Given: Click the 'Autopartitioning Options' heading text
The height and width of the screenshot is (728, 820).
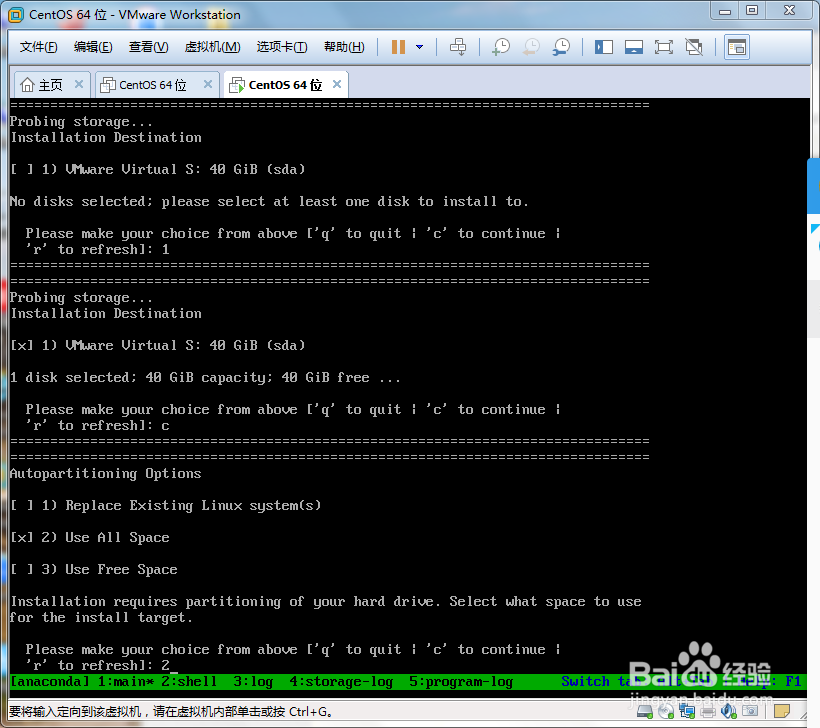Looking at the screenshot, I should (106, 474).
